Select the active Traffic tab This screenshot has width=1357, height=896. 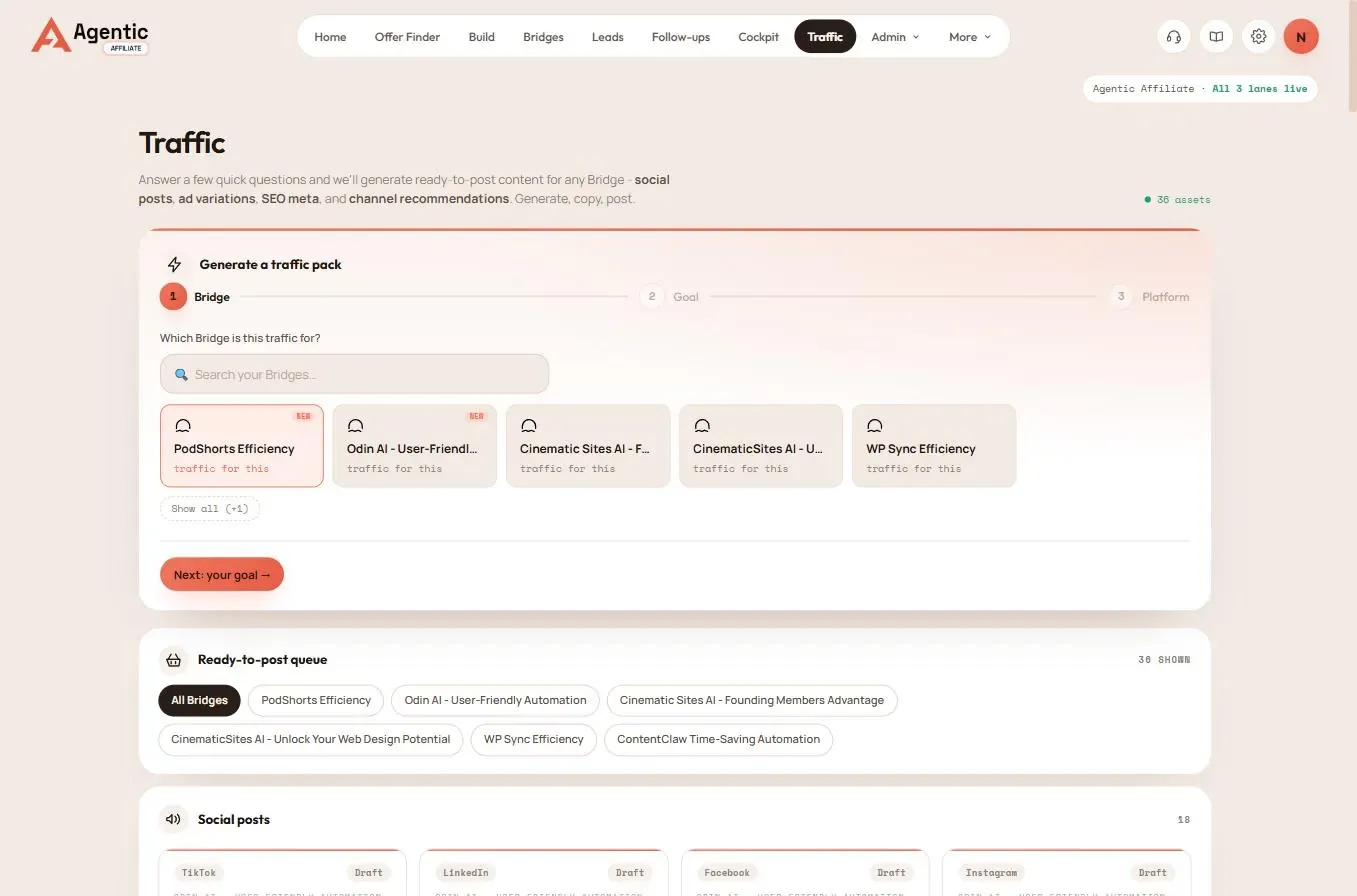[825, 37]
